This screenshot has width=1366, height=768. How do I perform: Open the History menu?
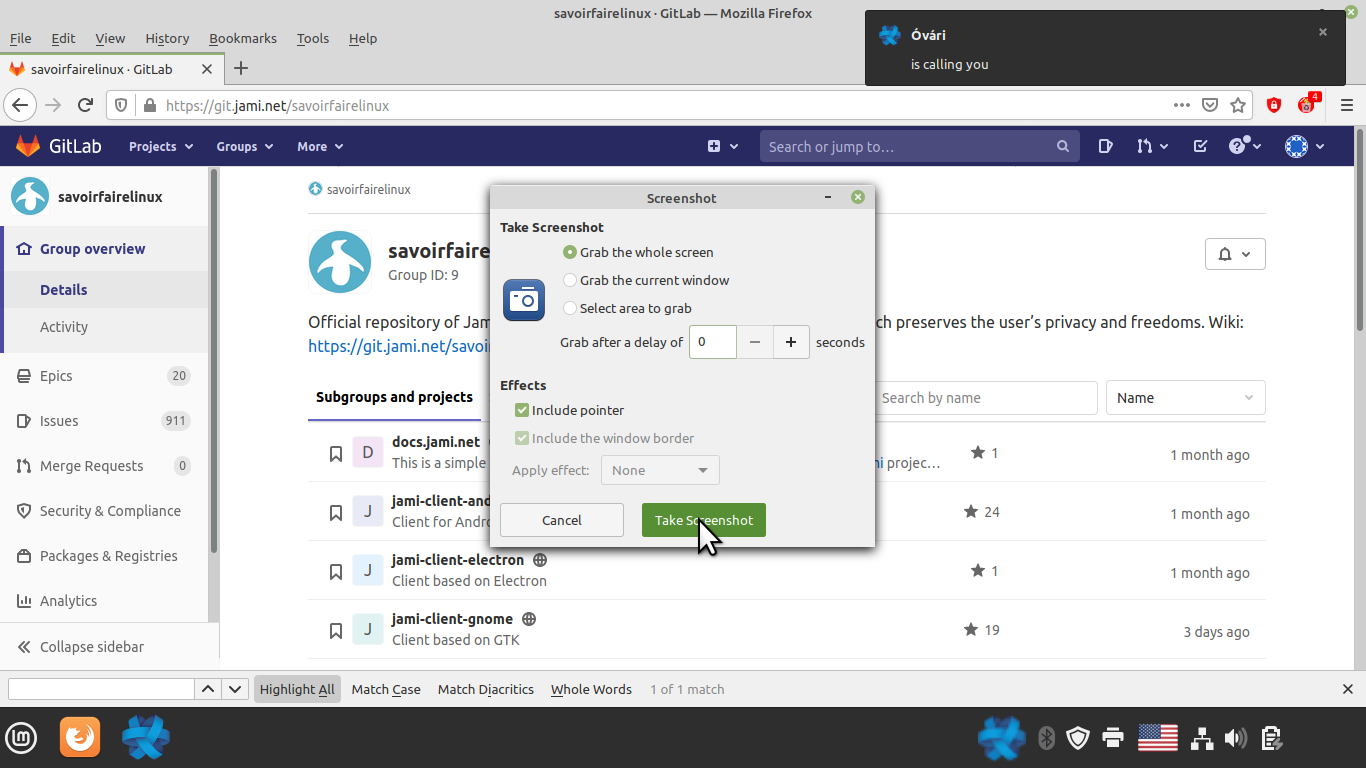point(167,38)
